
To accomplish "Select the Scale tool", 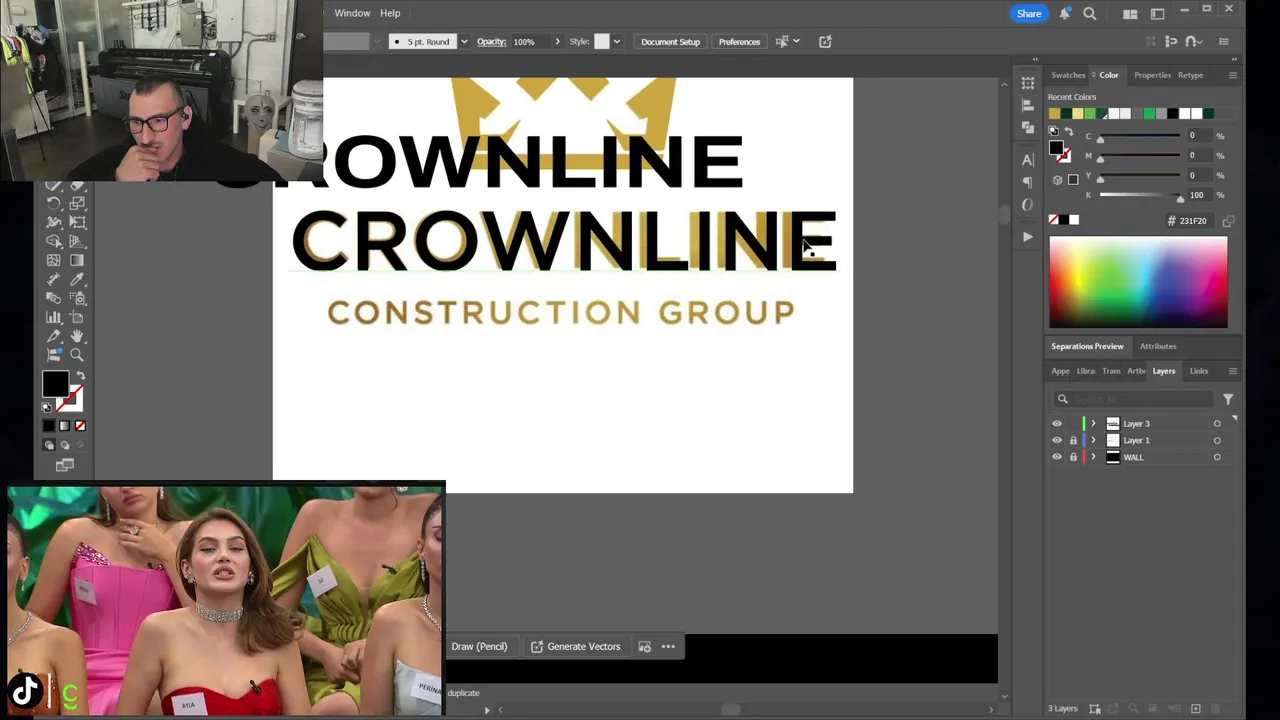I will (77, 202).
